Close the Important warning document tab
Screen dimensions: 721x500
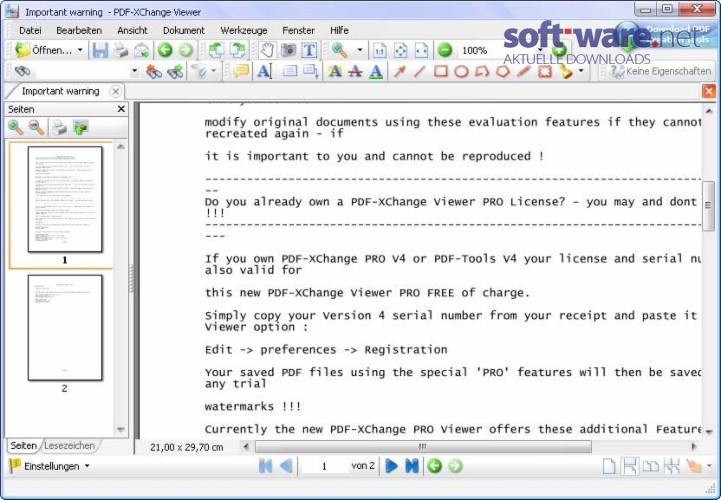point(116,91)
